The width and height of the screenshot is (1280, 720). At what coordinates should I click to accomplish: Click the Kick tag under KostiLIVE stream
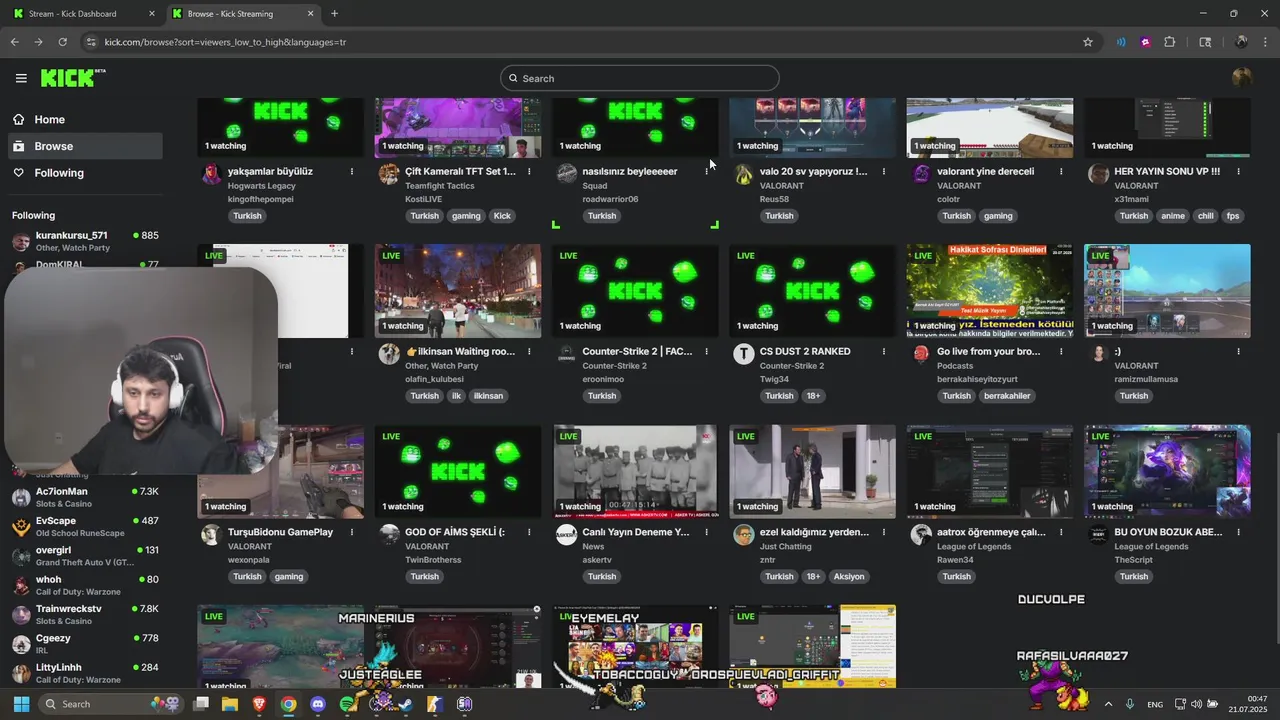pyautogui.click(x=502, y=216)
